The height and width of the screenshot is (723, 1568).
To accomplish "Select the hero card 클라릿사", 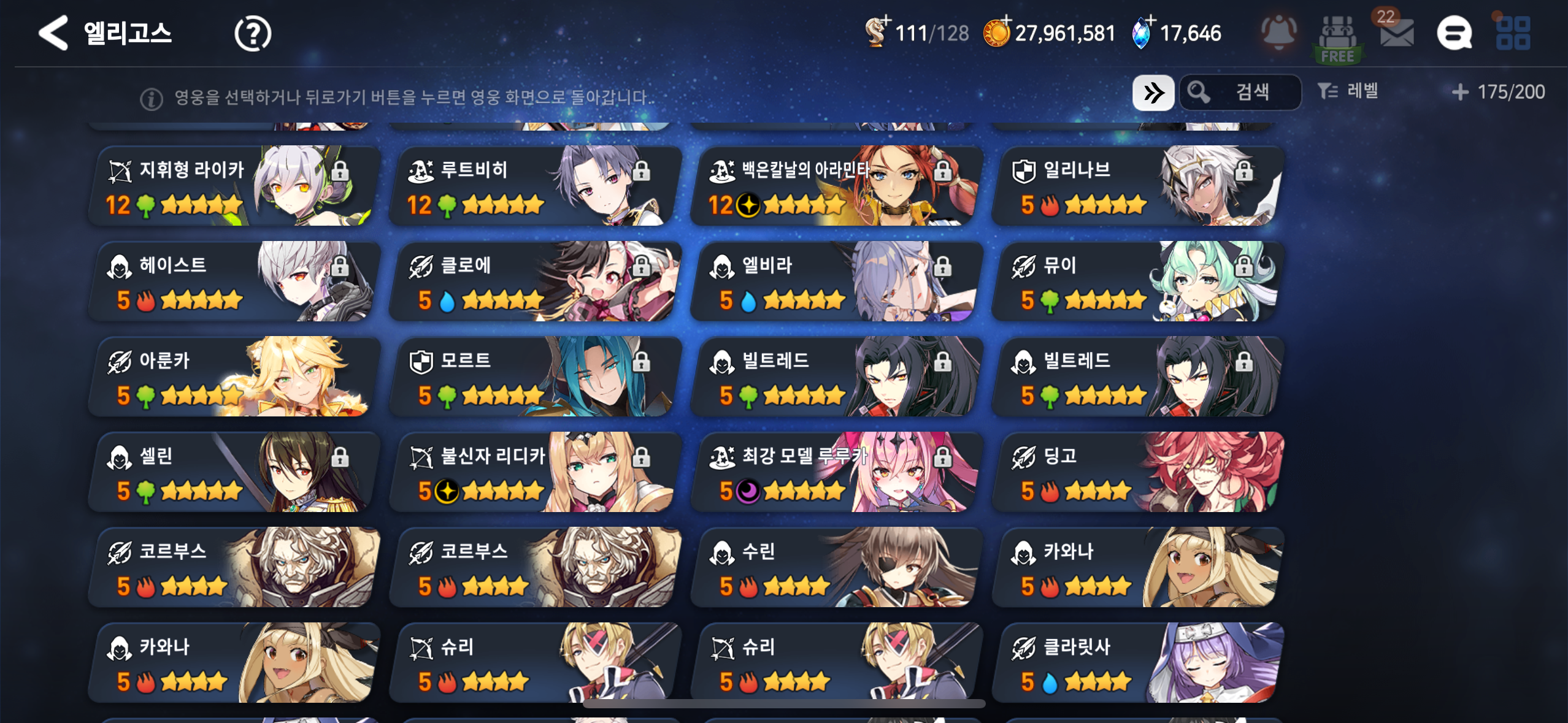I will pos(1138,662).
